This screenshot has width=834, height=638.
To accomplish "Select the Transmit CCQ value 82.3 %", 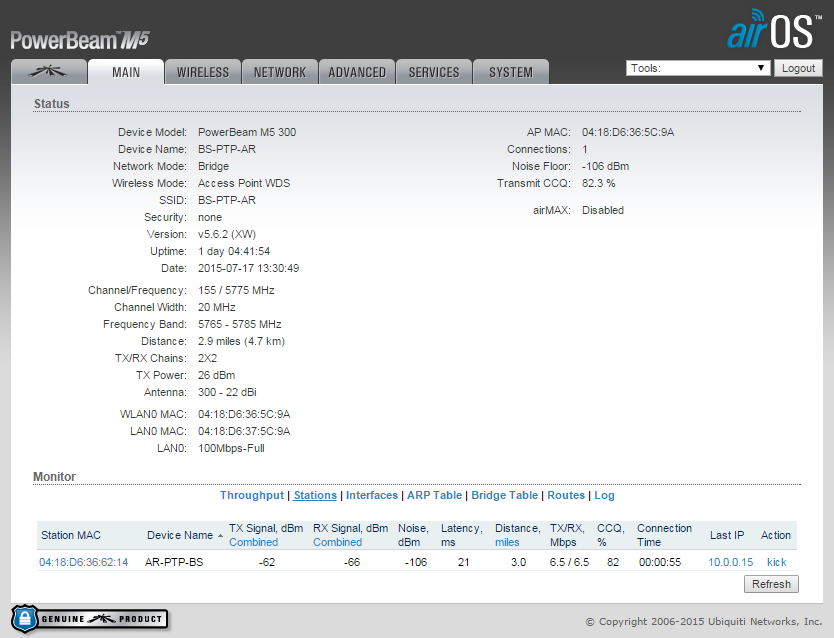I will click(x=598, y=183).
